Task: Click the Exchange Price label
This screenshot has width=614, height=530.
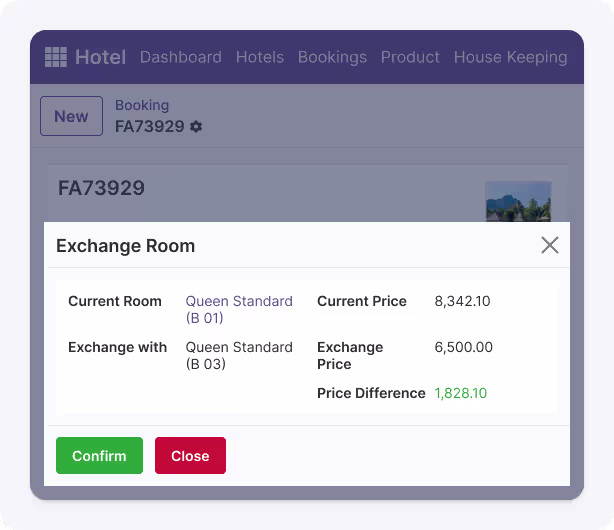Action: pos(350,356)
